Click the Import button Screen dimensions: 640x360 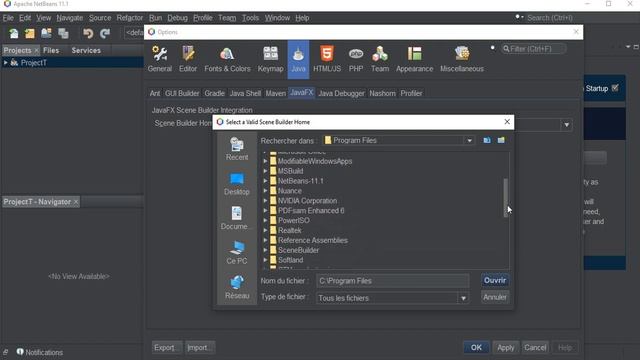[200, 347]
